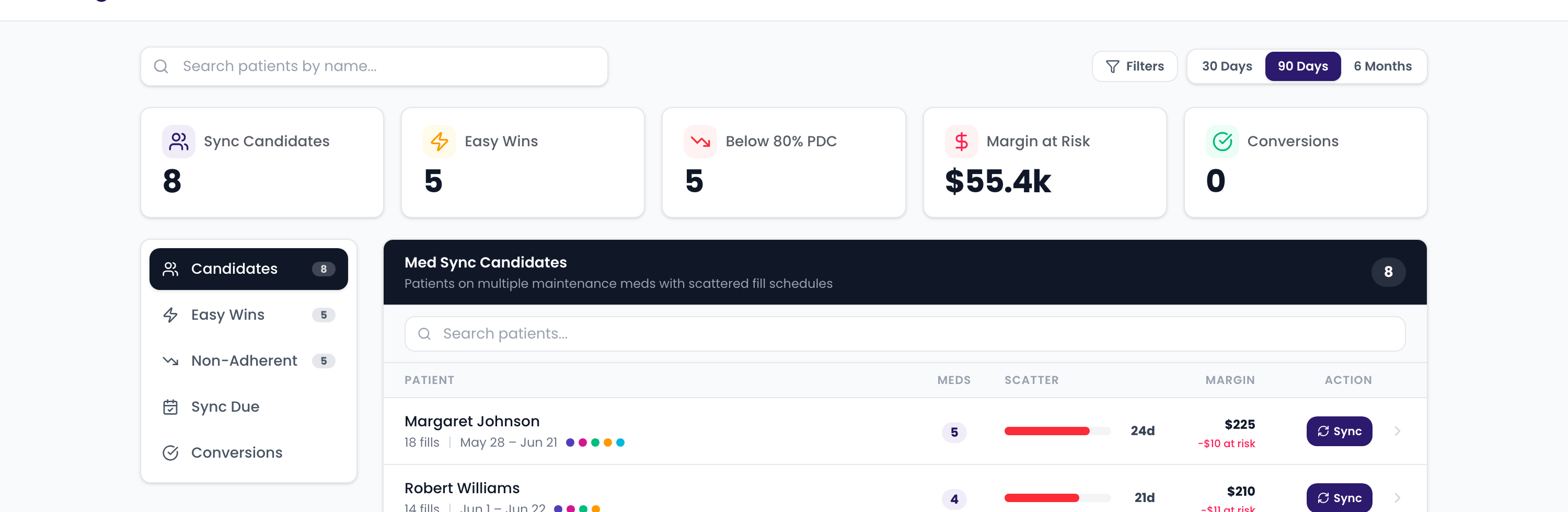Click the Conversions checkmark card icon

[x=1221, y=141]
